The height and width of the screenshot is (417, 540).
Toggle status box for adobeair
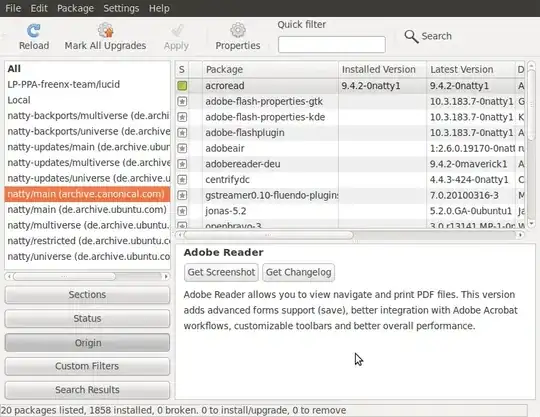(x=182, y=148)
